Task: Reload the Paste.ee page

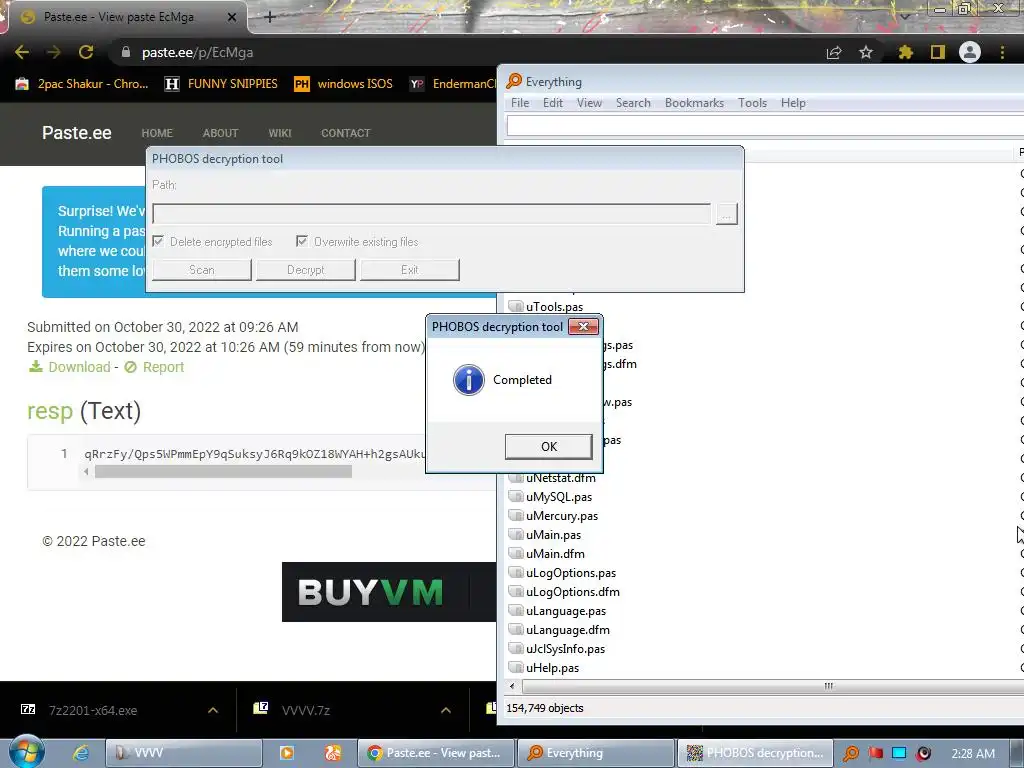Action: click(x=86, y=52)
